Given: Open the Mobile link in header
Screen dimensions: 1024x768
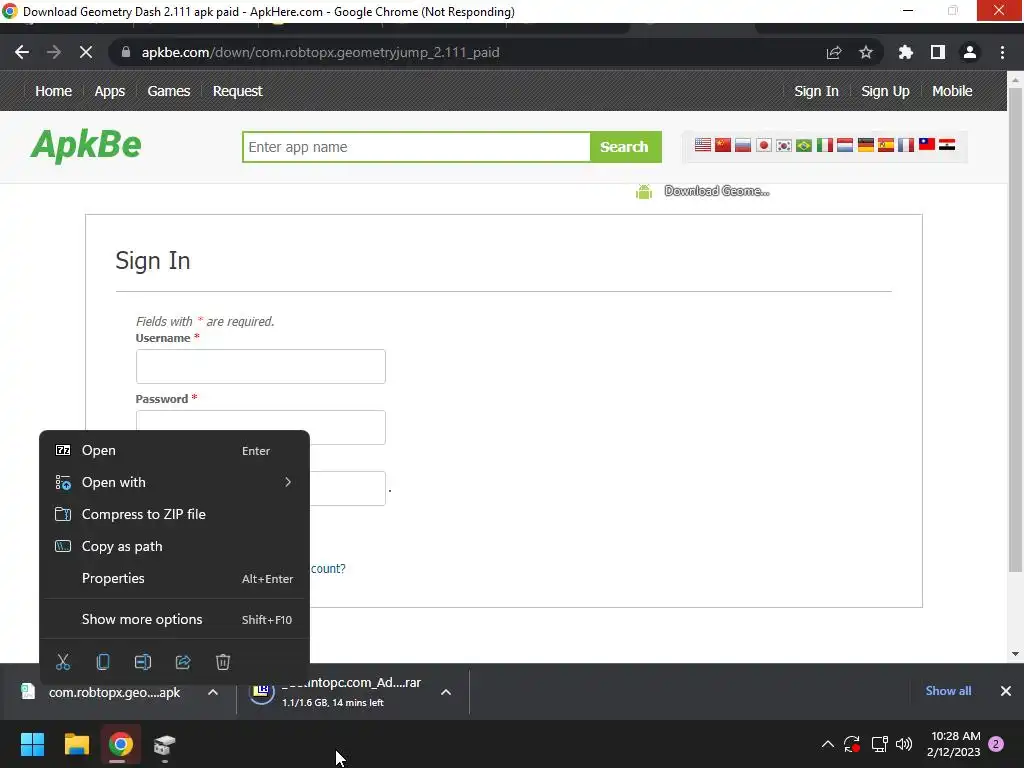Looking at the screenshot, I should pyautogui.click(x=952, y=91).
